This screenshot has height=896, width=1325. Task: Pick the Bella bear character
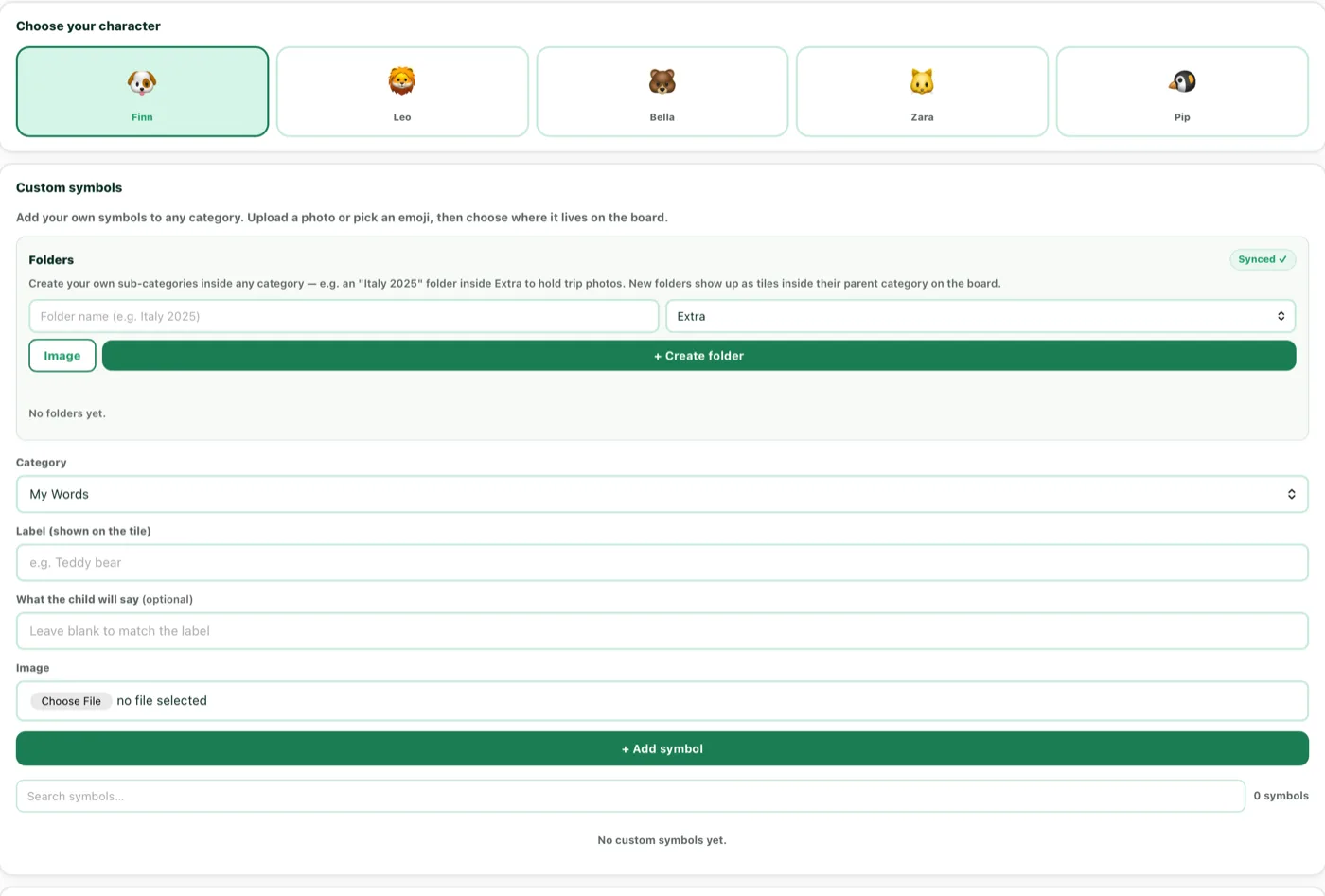click(662, 92)
